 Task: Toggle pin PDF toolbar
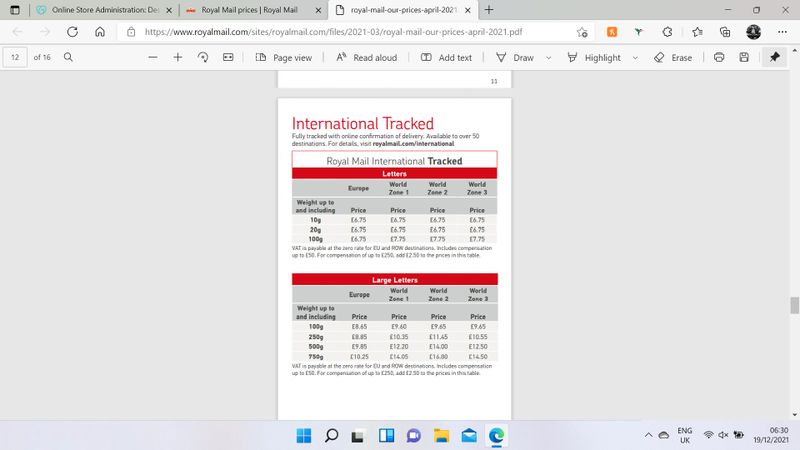[774, 57]
